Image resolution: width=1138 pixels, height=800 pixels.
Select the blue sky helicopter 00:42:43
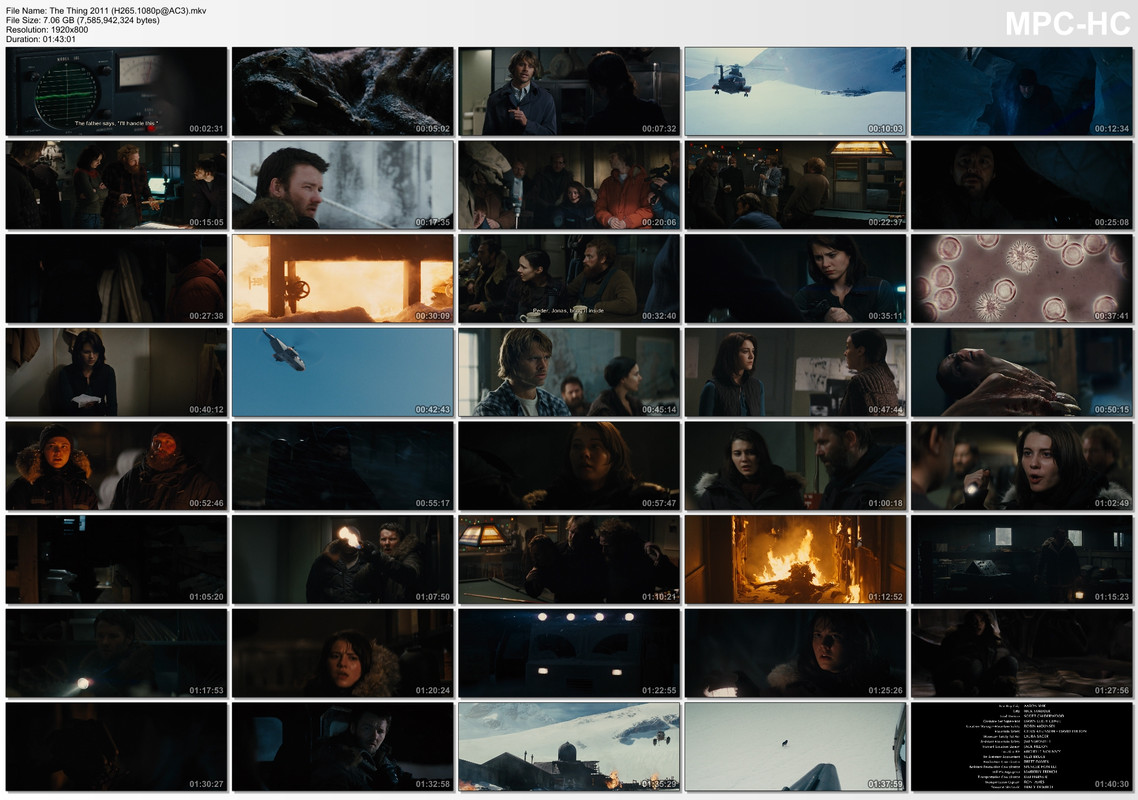click(343, 372)
